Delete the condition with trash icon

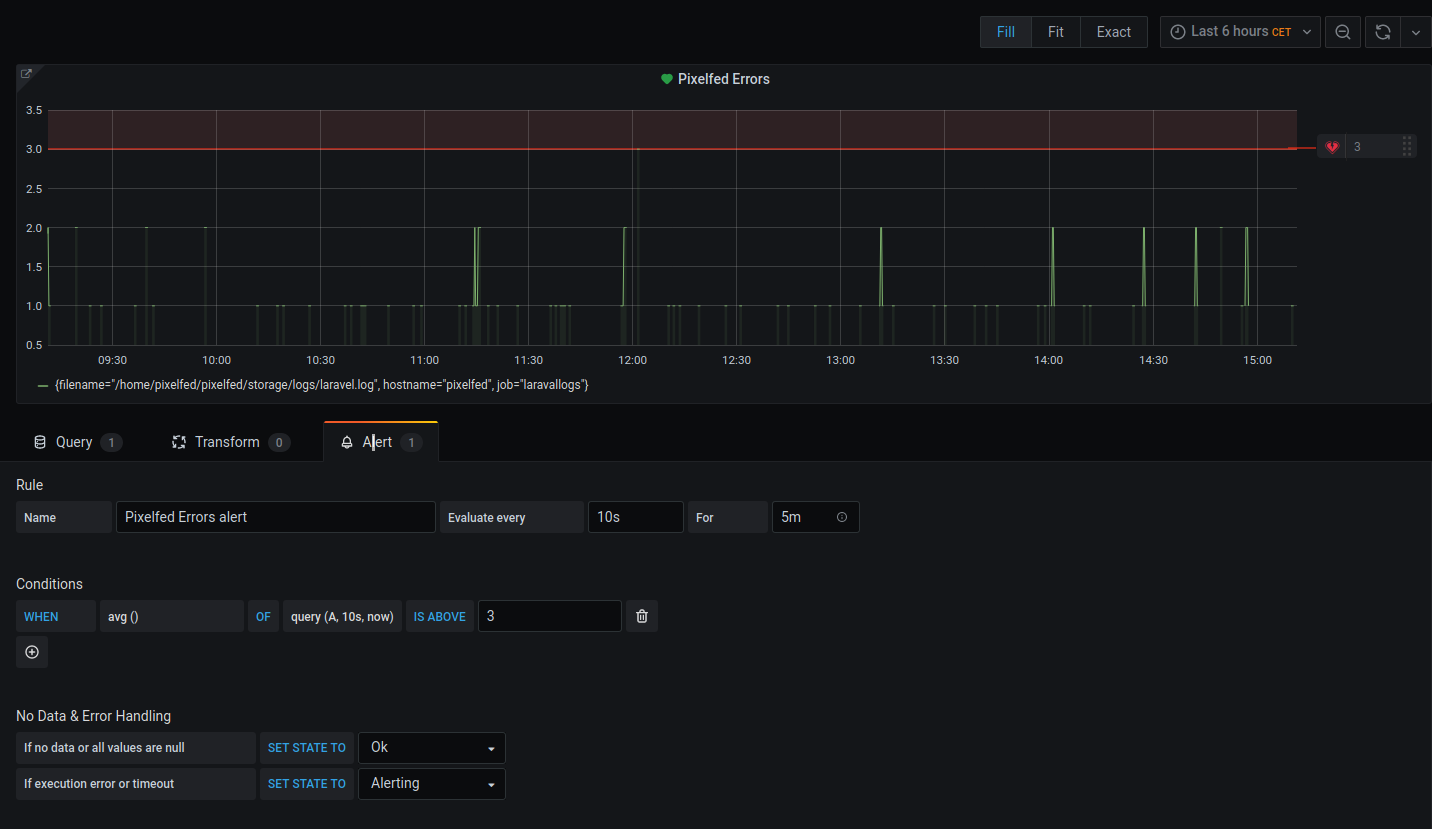click(x=642, y=616)
